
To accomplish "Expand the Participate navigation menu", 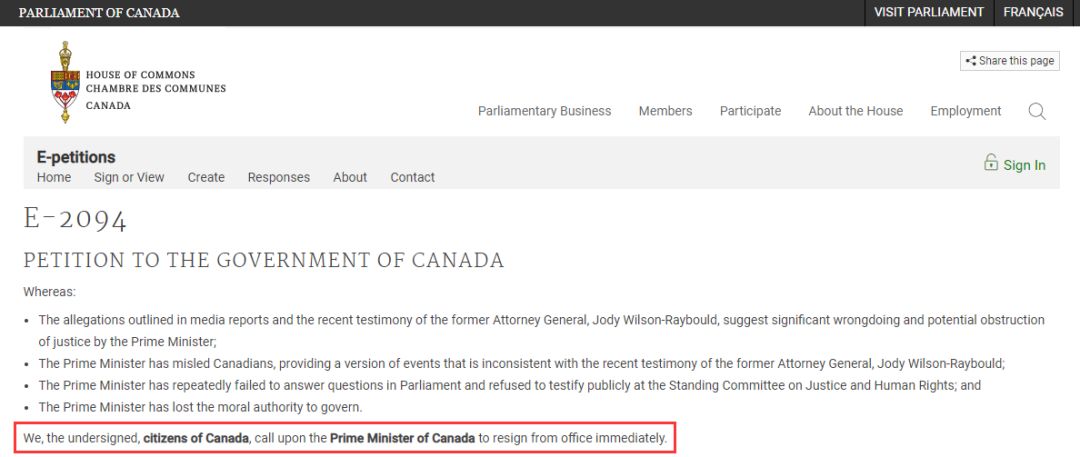I will point(750,111).
